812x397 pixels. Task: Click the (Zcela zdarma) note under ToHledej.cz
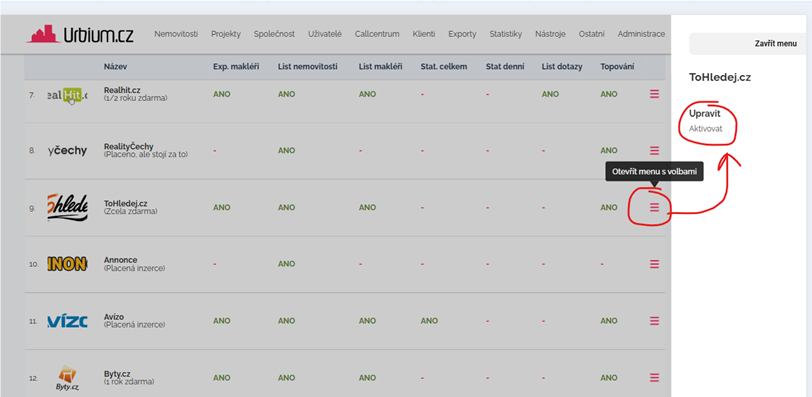(x=131, y=212)
